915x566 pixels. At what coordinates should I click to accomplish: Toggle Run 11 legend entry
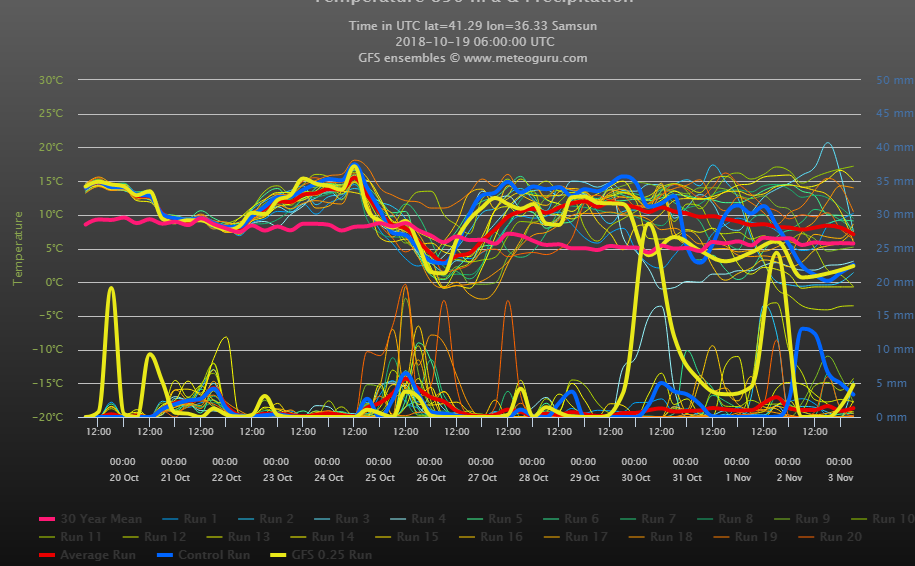pyautogui.click(x=70, y=537)
